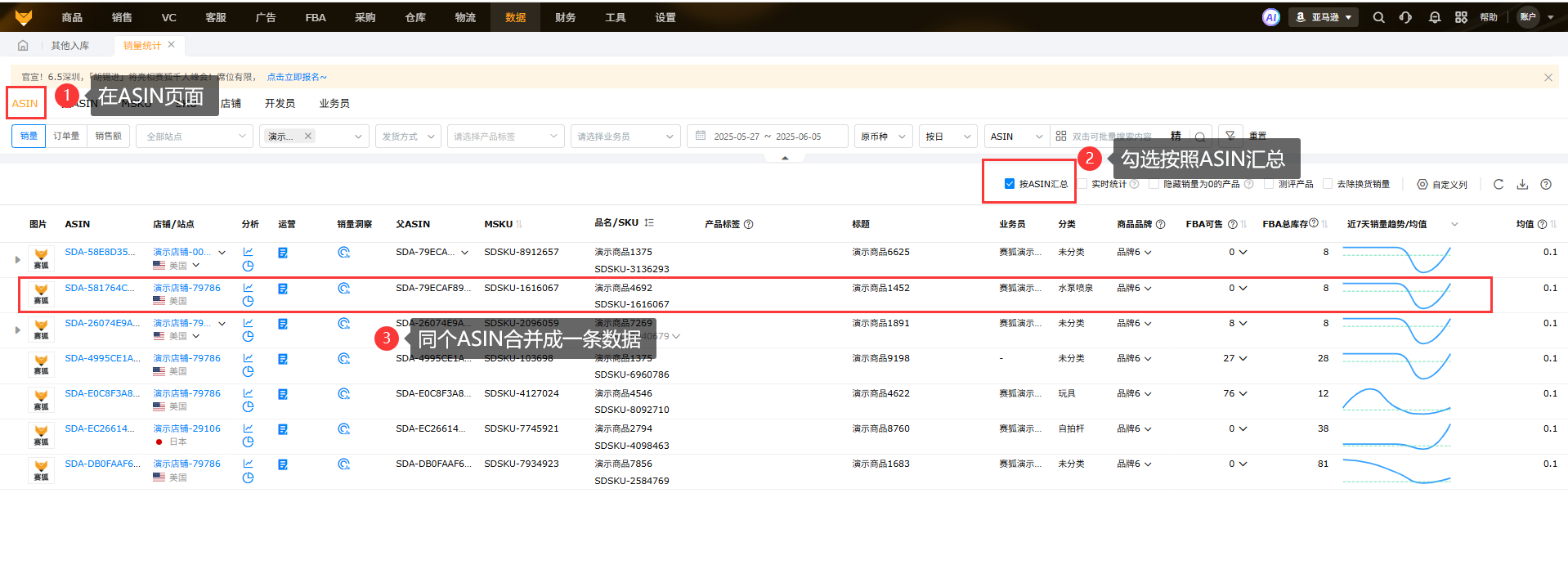Click the refresh icon in table toolbar
The width and height of the screenshot is (1568, 565).
(1499, 185)
